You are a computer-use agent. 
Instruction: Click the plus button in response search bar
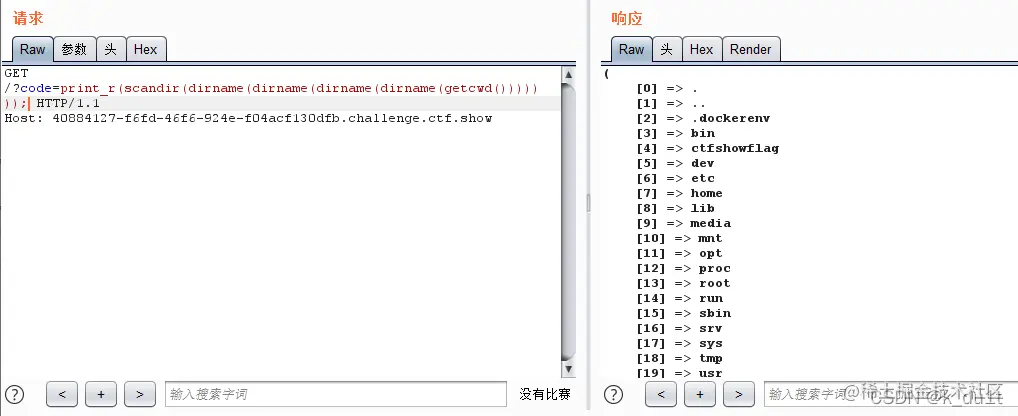[700, 394]
